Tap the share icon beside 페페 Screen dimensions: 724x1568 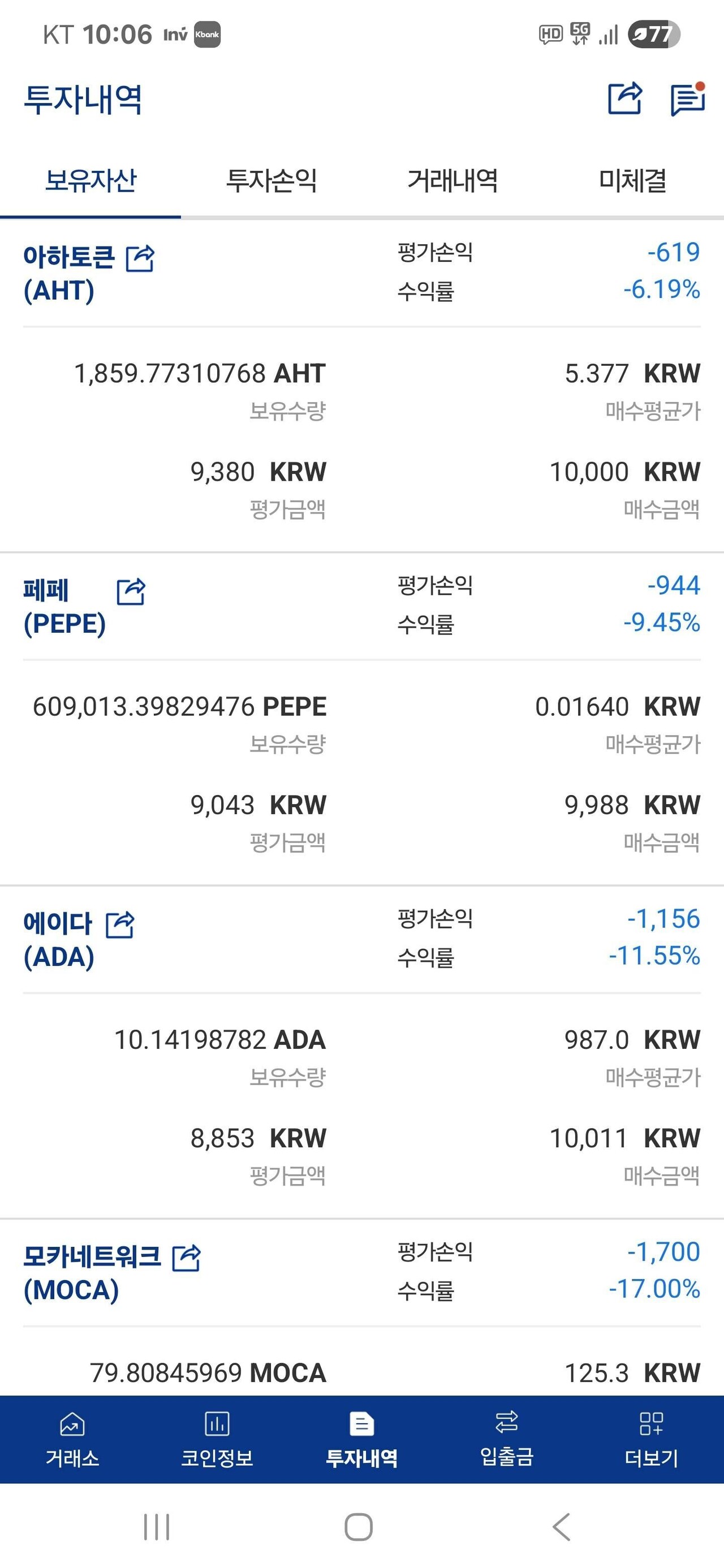(x=131, y=591)
